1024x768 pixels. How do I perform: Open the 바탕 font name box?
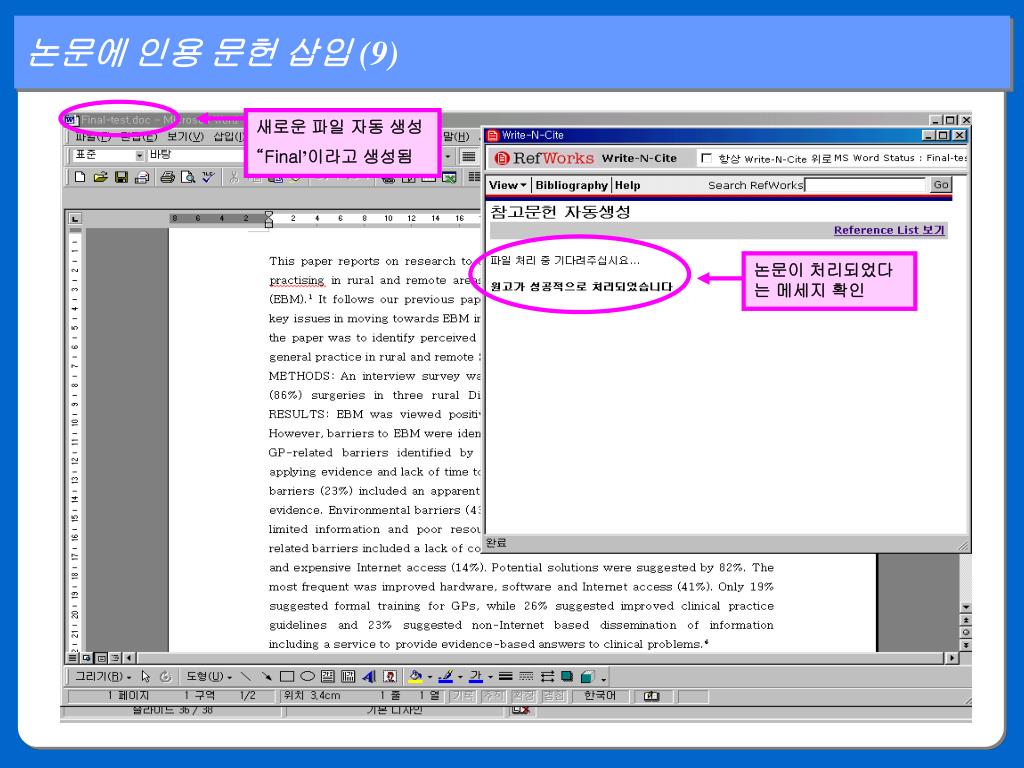coord(196,155)
